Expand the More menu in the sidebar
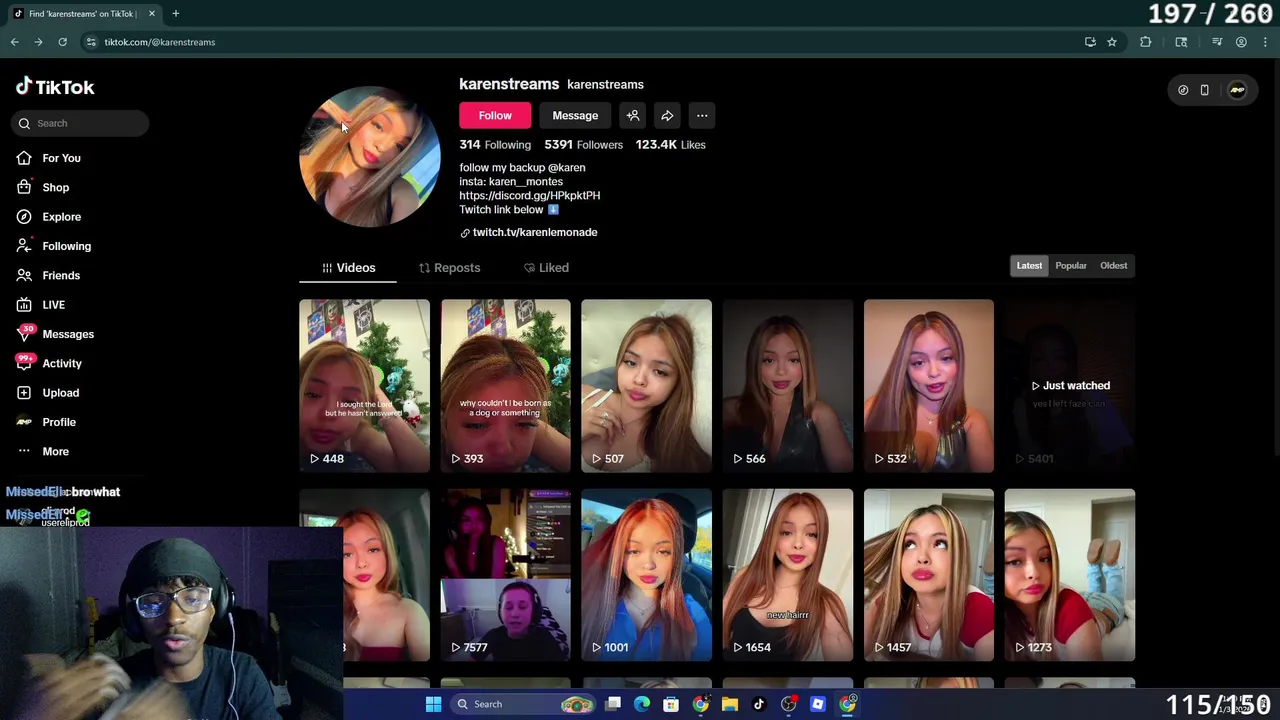 [42, 451]
